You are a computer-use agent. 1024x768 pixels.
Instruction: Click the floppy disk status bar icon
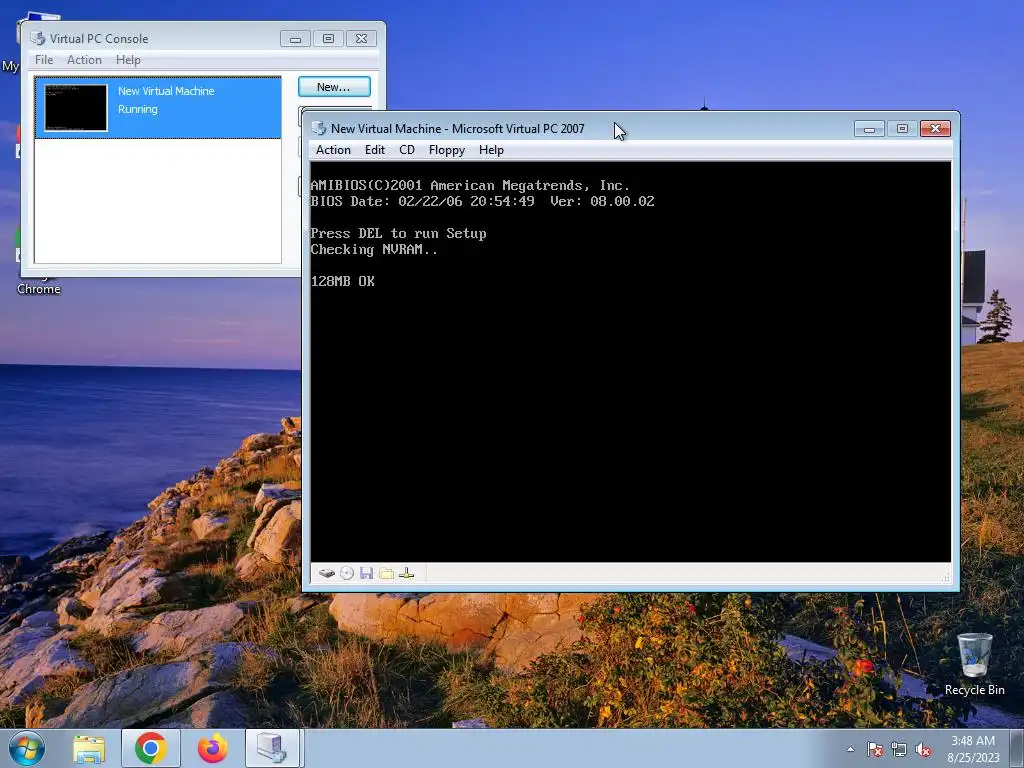tap(366, 573)
